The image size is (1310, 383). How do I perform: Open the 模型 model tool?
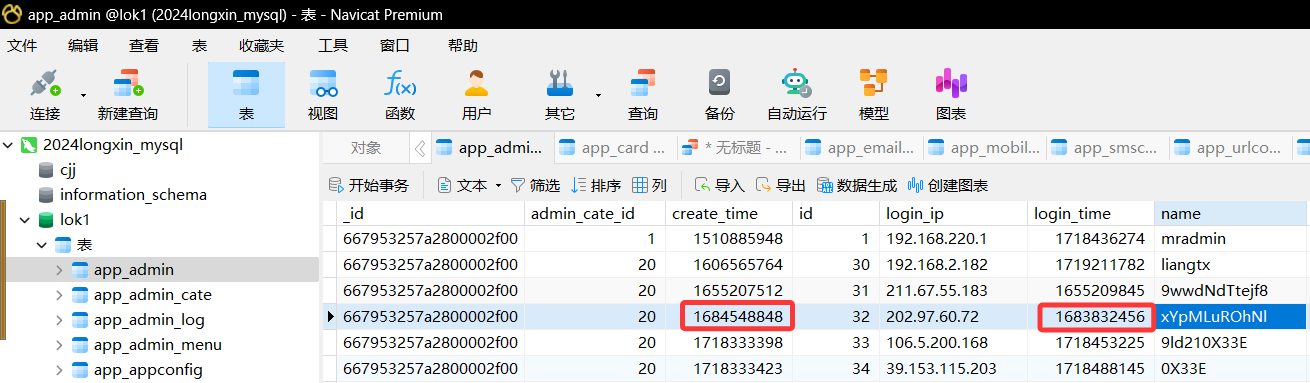(x=873, y=95)
